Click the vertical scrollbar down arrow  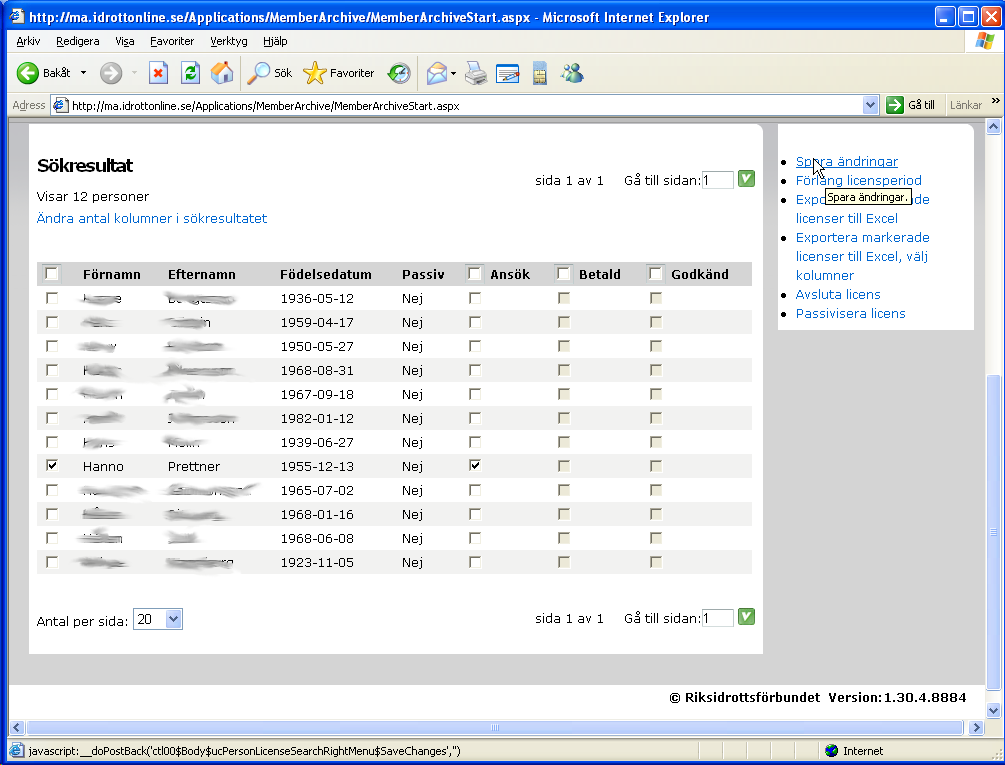click(x=993, y=710)
